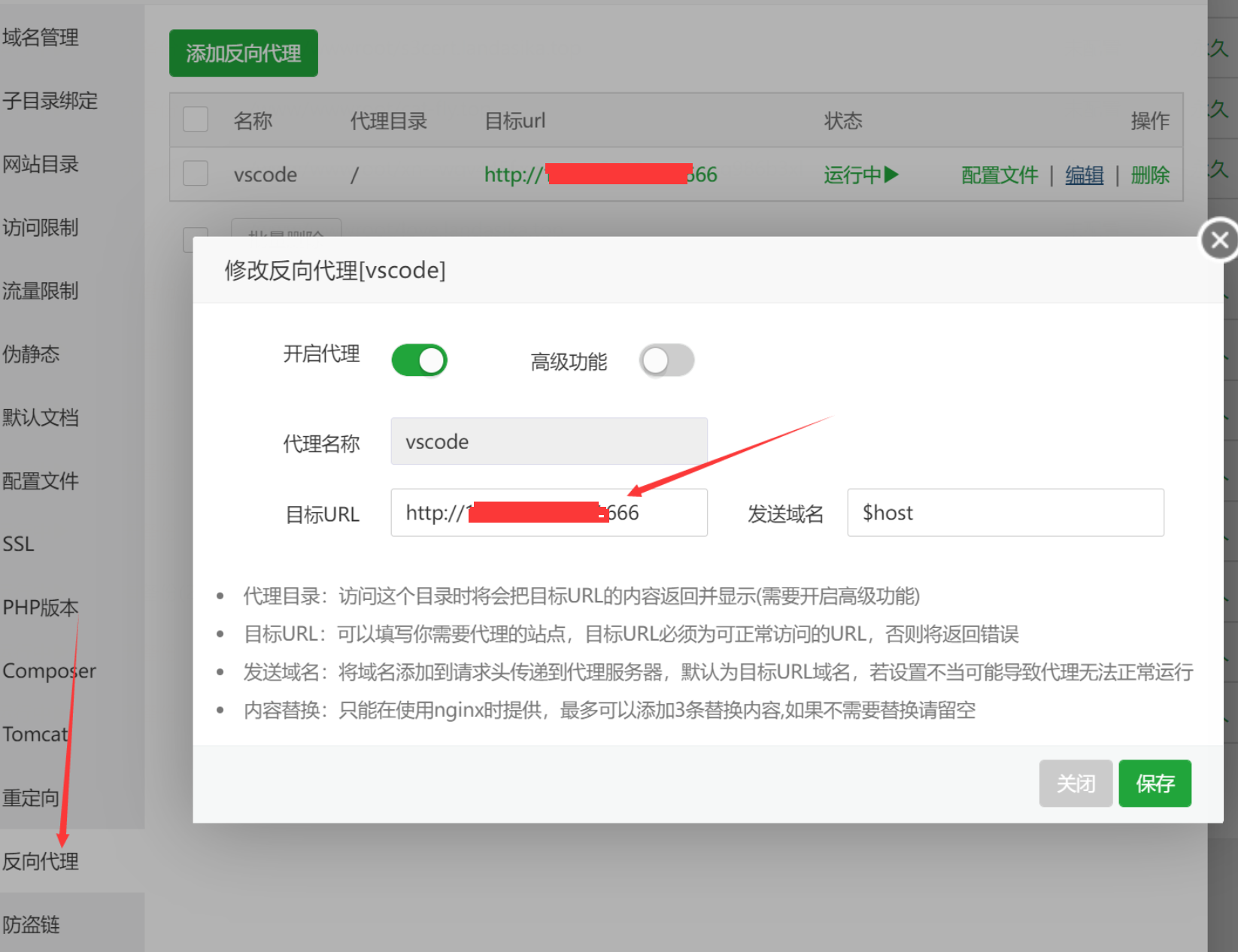This screenshot has height=952, width=1238.
Task: Open 配置文件 for the vscode proxy row
Action: (x=998, y=174)
